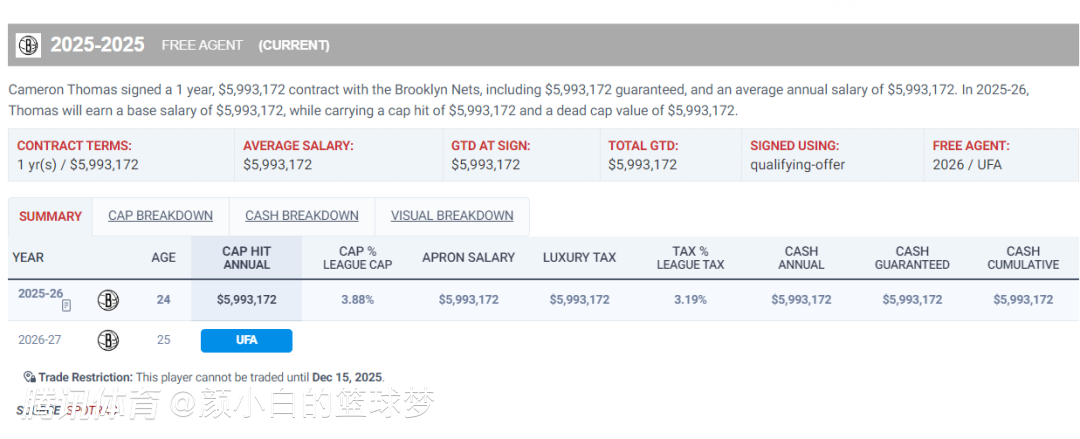Open the Cash Breakdown tab
The height and width of the screenshot is (439, 1080).
(x=301, y=216)
